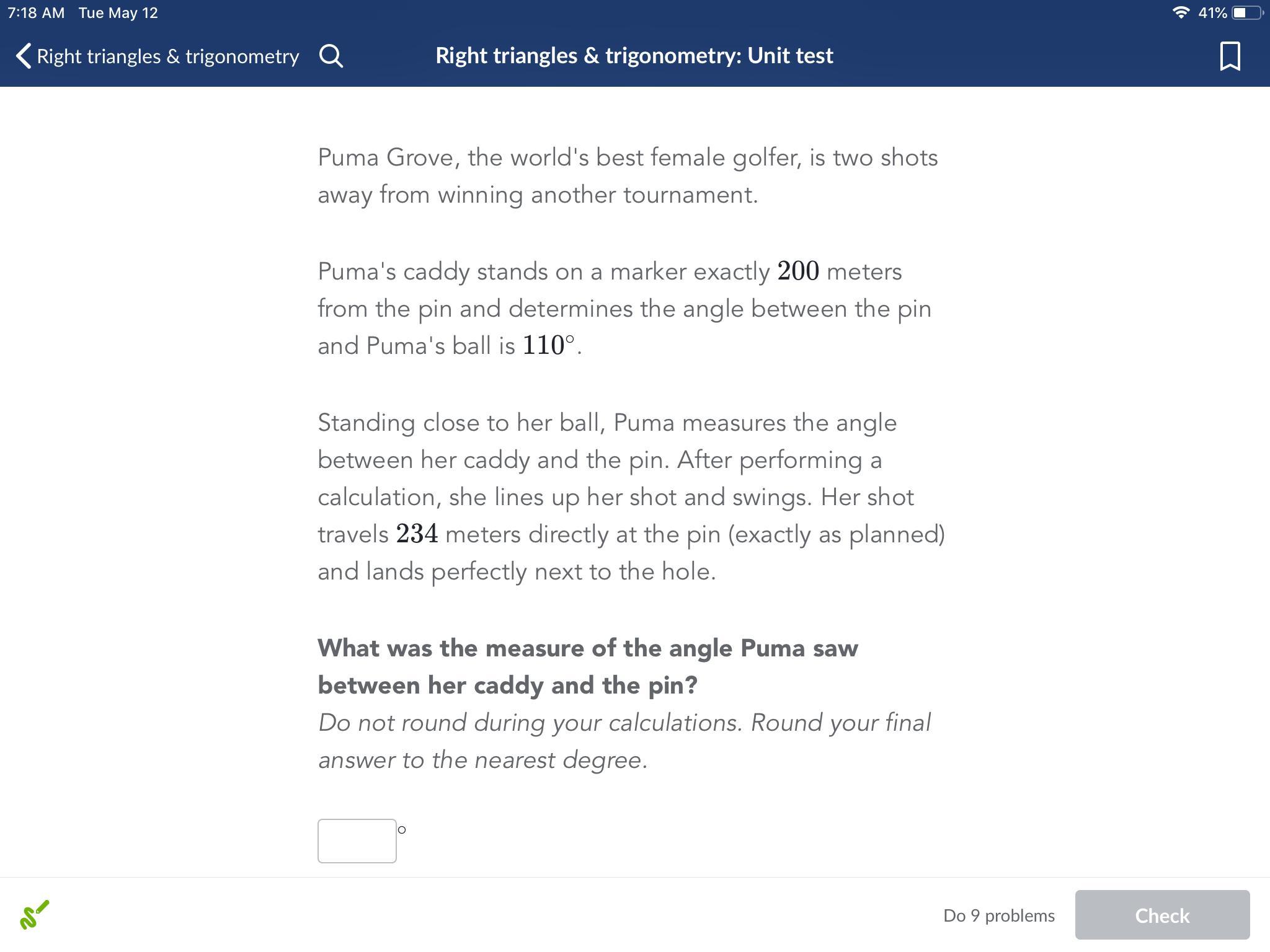Focus the angle answer input box
1270x952 pixels.
[x=357, y=840]
